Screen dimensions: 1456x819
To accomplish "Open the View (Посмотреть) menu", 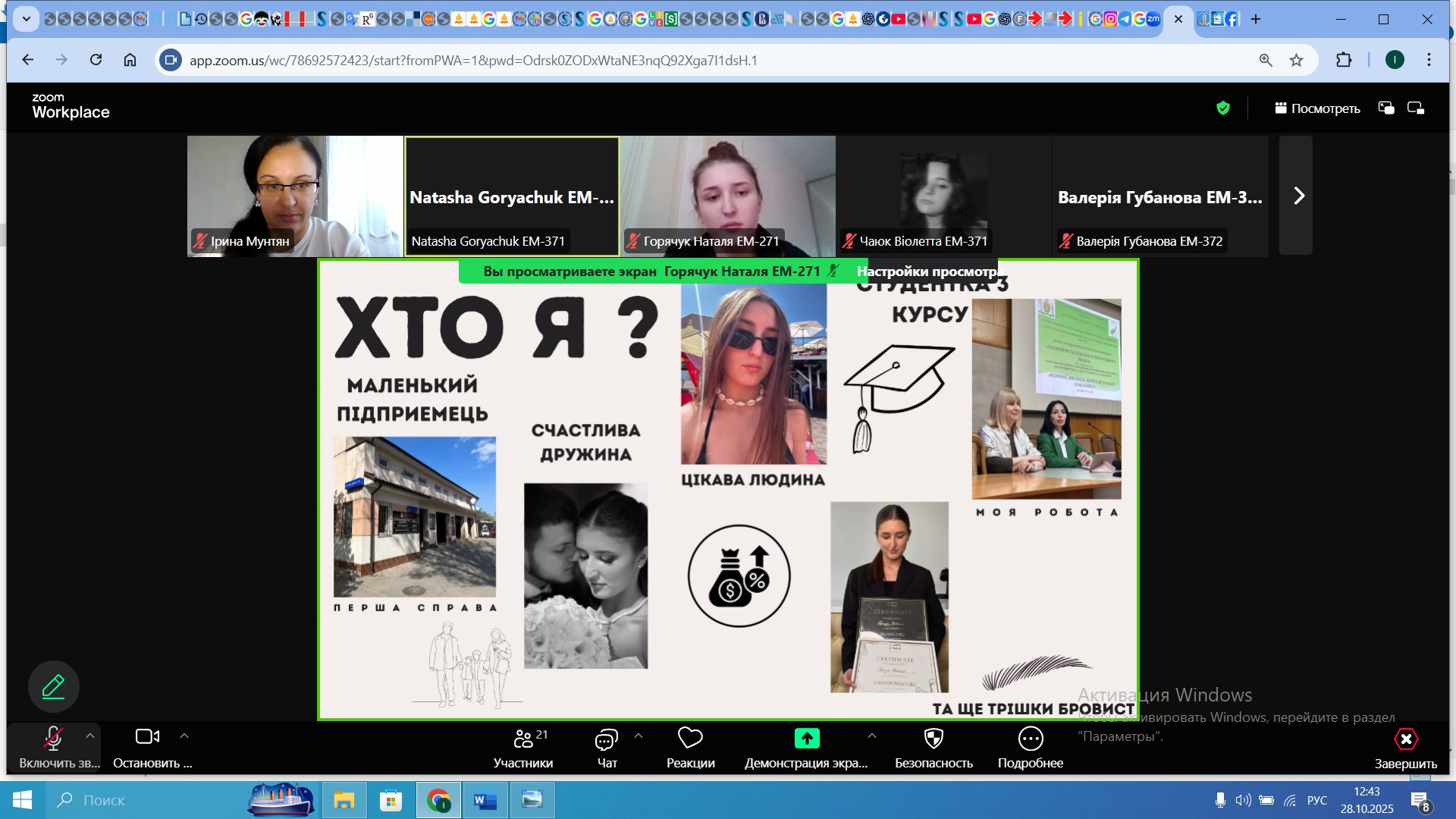I will tap(1317, 108).
